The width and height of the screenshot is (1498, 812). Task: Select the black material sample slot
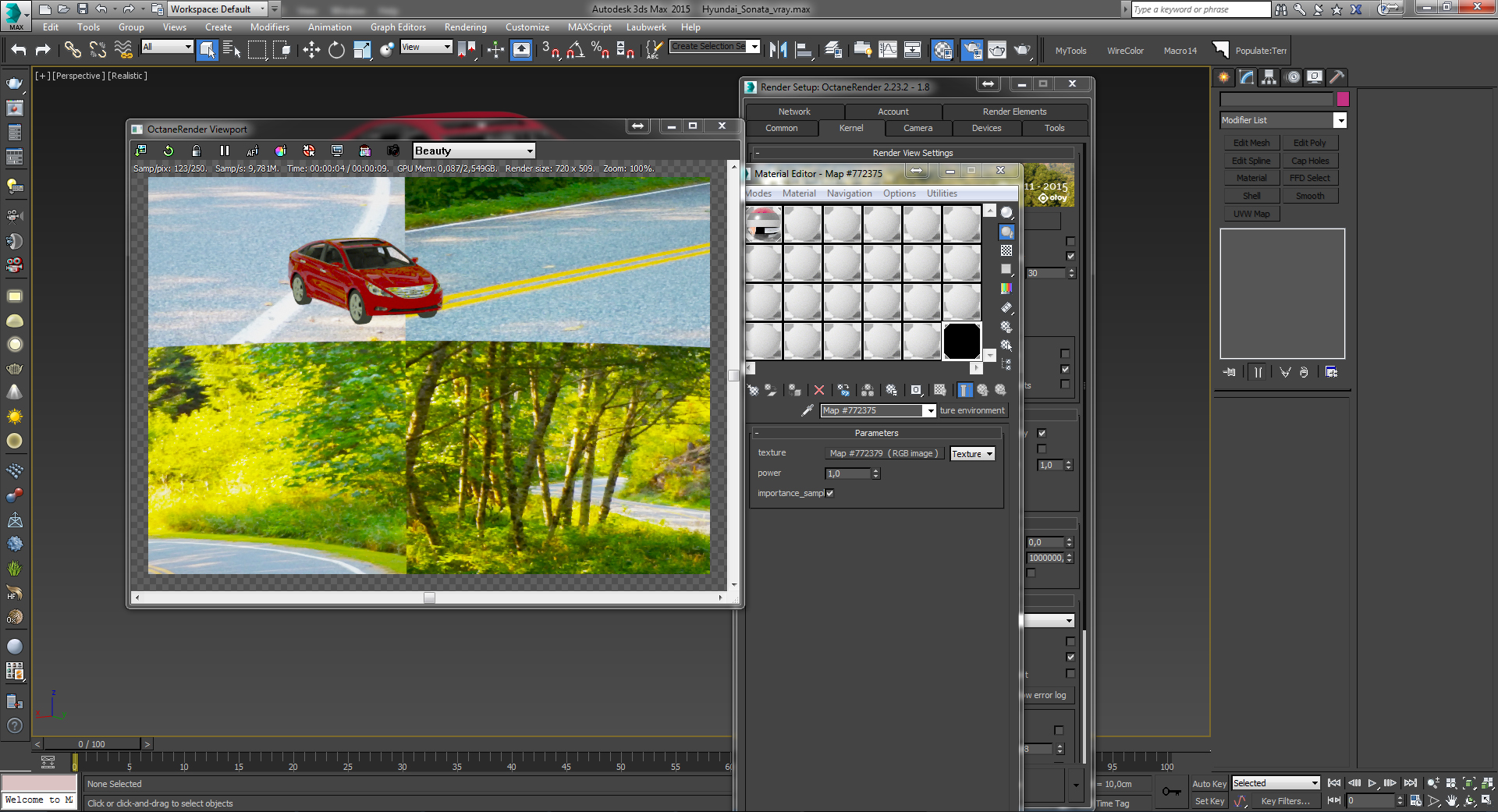point(961,341)
